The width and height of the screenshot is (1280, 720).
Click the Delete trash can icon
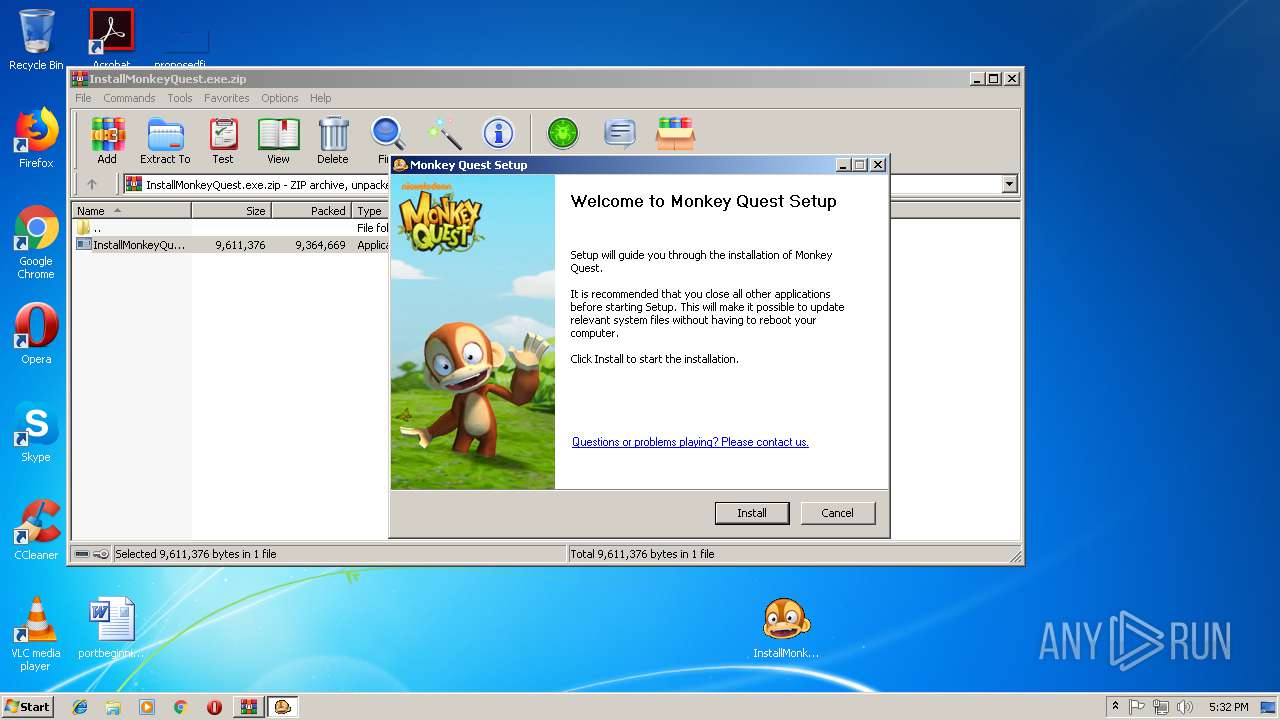tap(333, 140)
